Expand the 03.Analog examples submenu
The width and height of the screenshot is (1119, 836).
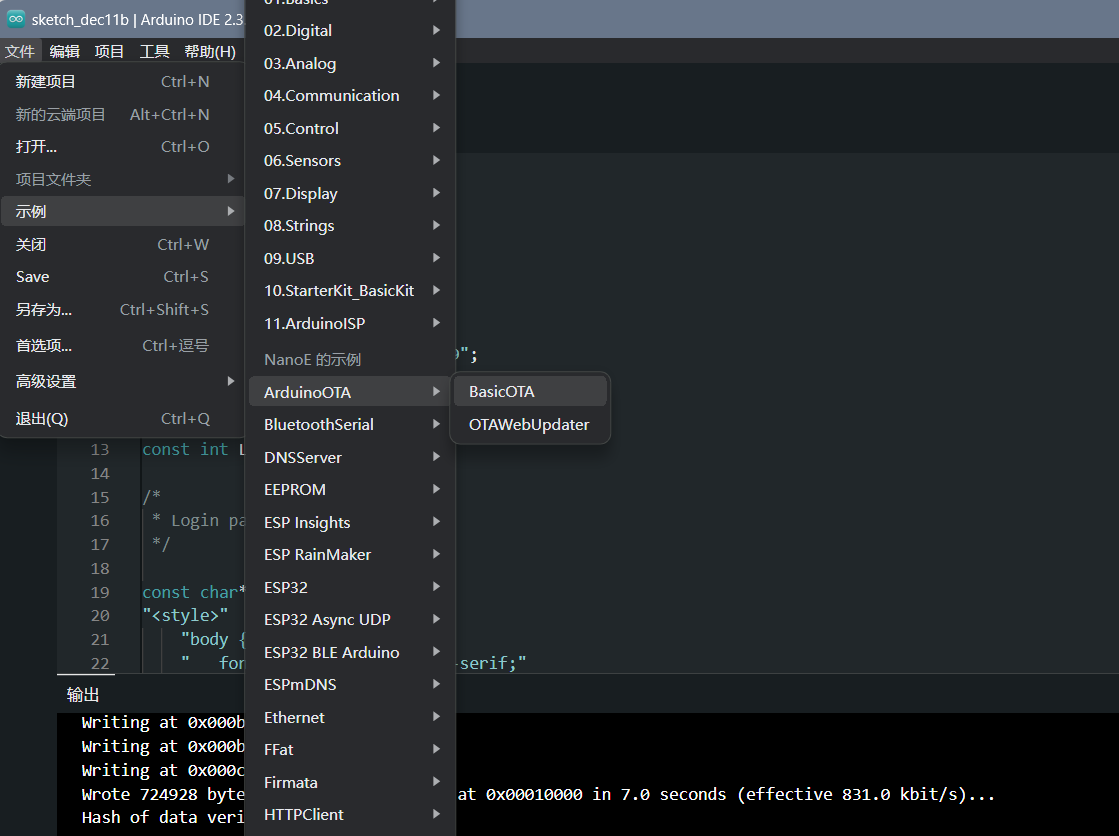350,63
